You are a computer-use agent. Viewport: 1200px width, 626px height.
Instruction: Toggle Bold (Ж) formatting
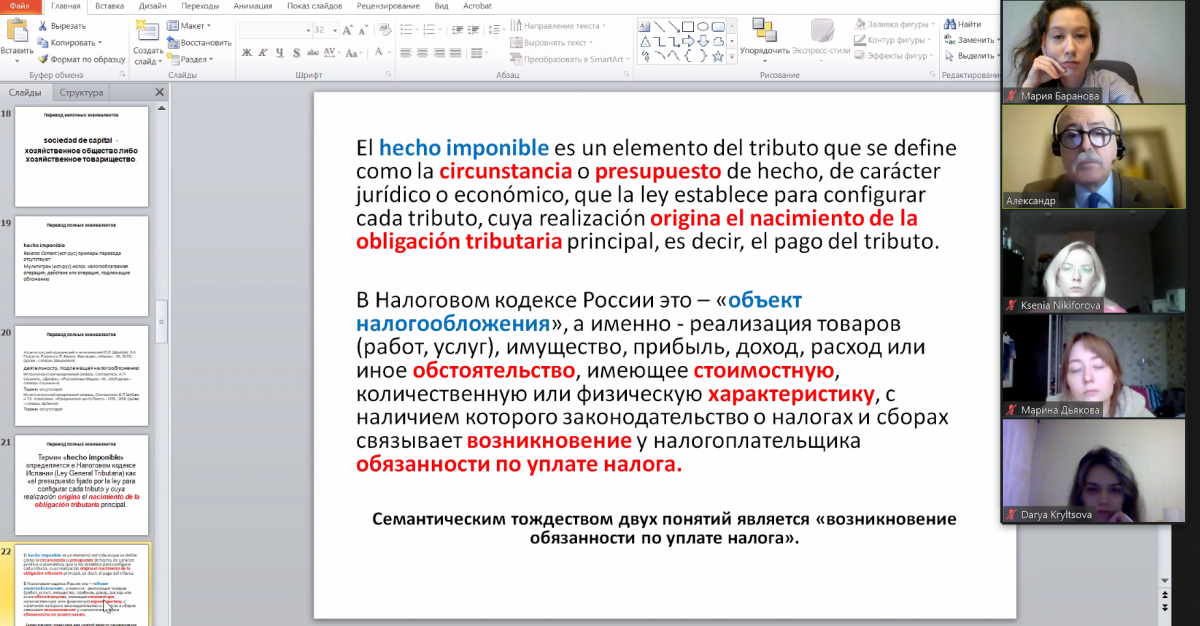247,53
